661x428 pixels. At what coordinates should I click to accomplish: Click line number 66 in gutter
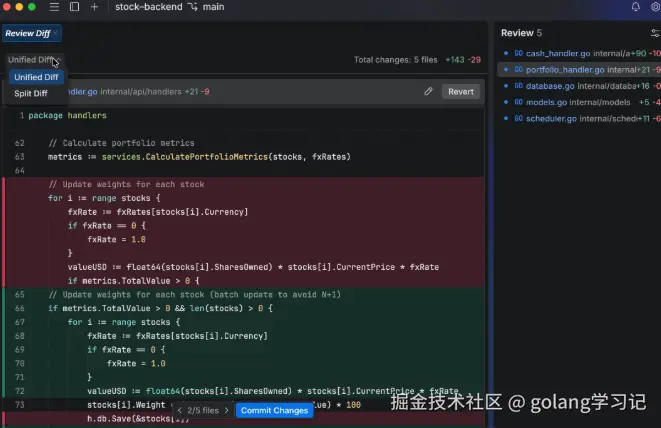click(20, 308)
